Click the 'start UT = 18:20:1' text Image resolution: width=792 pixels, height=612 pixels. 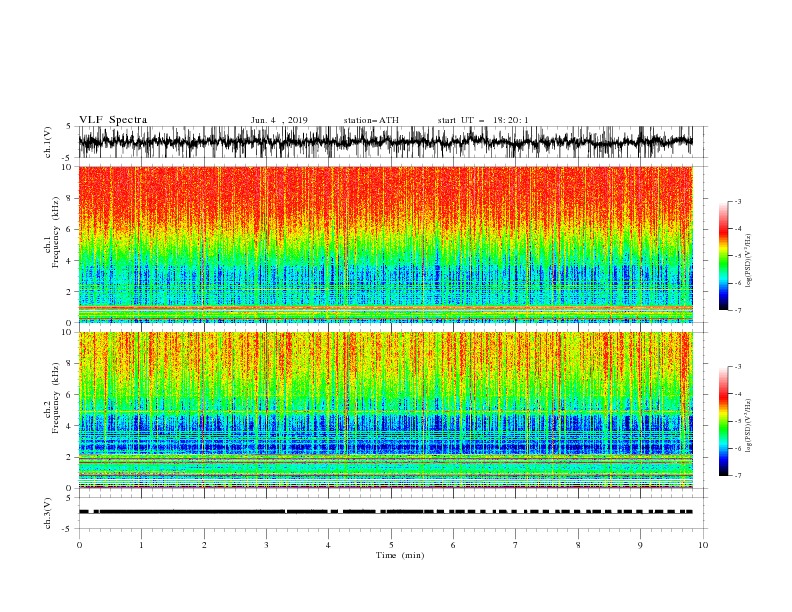click(x=483, y=120)
